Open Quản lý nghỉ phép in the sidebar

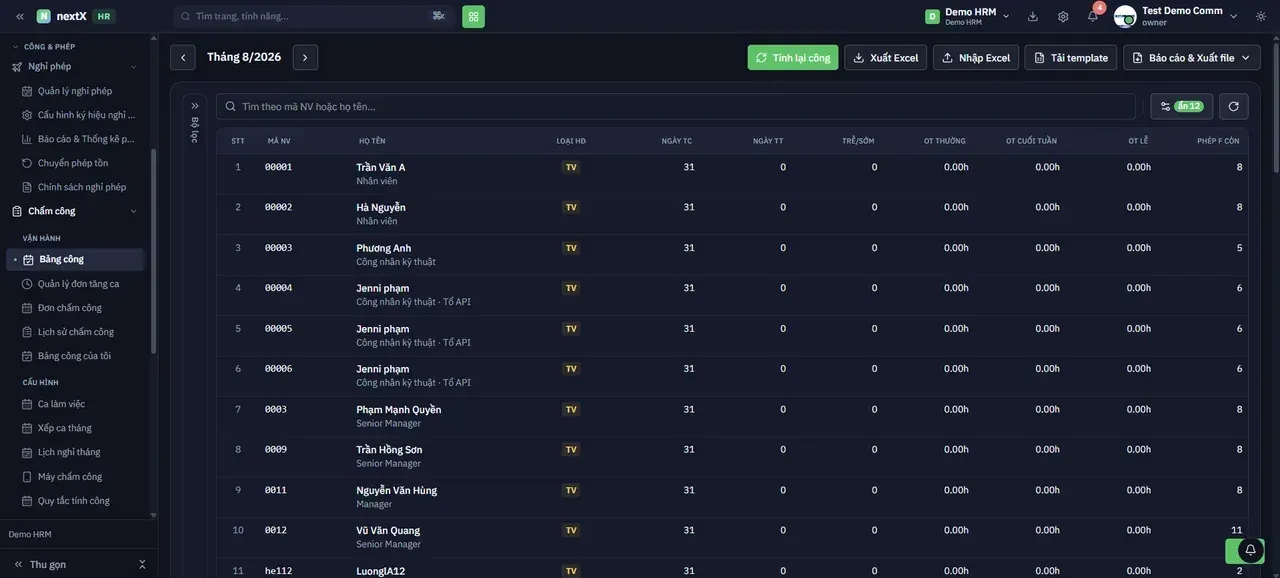[x=75, y=91]
